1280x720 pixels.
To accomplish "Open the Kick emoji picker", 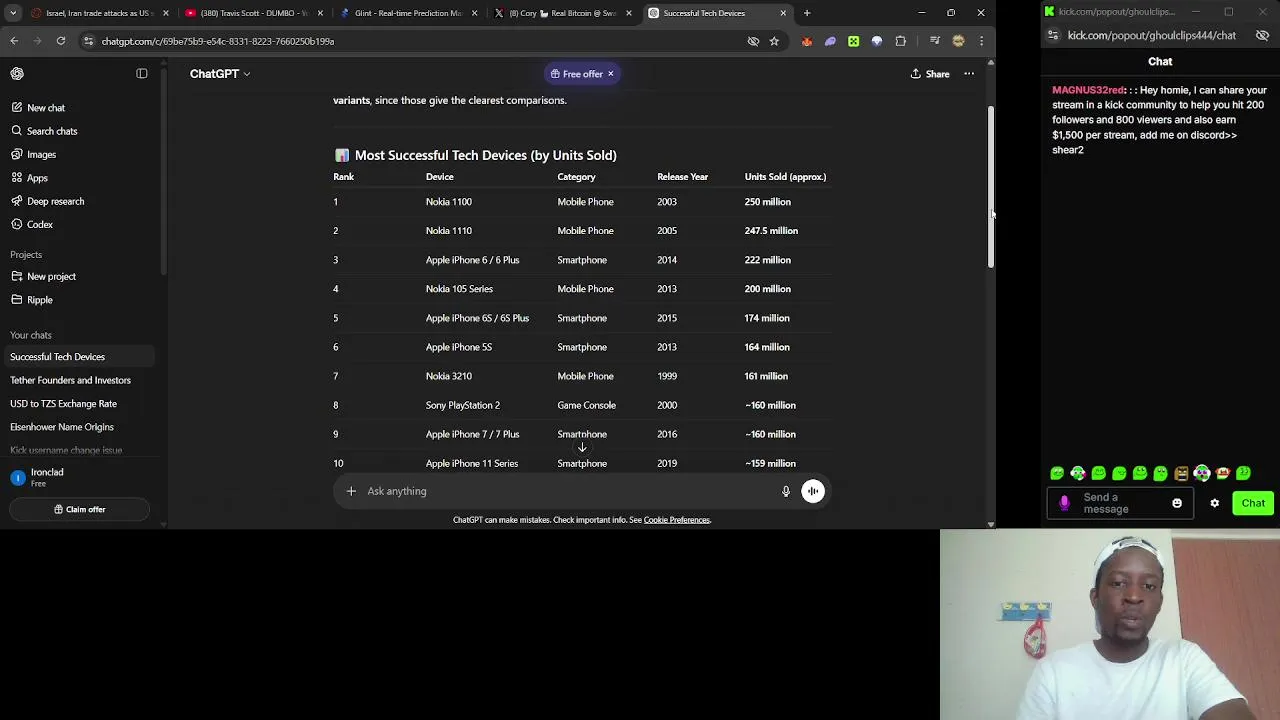I will [1177, 503].
